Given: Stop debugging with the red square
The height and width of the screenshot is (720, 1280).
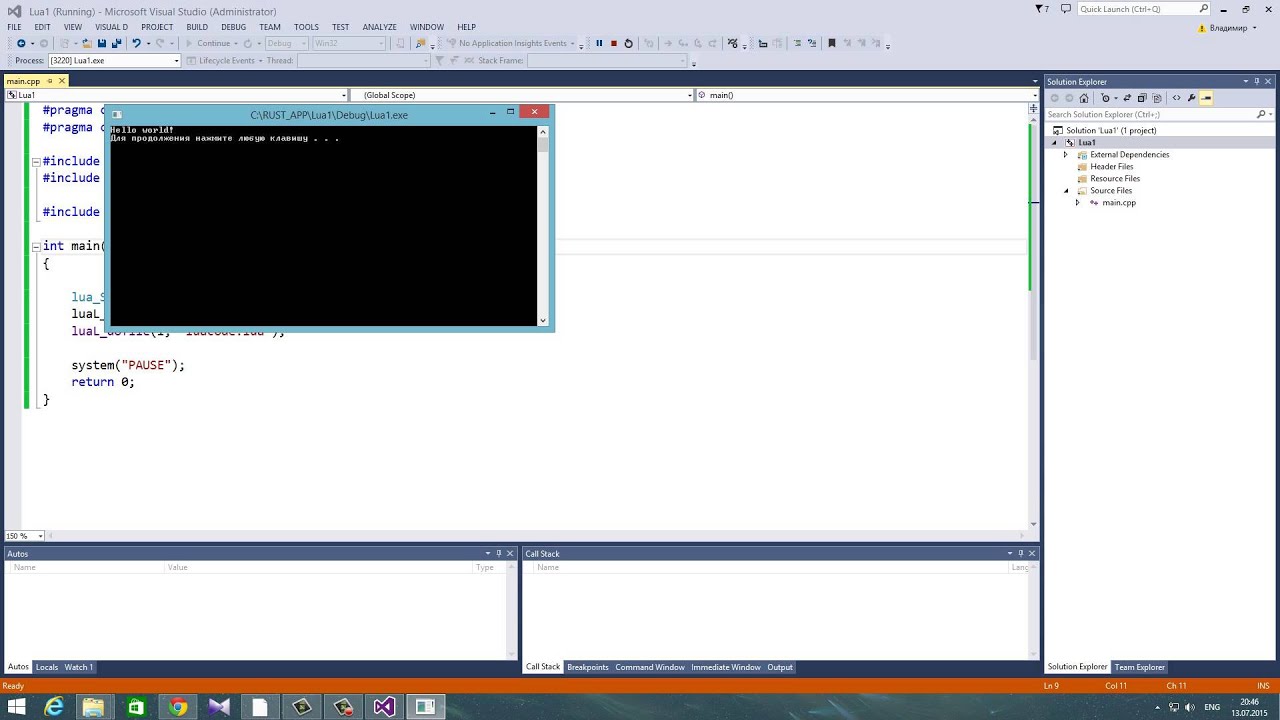Looking at the screenshot, I should point(614,43).
